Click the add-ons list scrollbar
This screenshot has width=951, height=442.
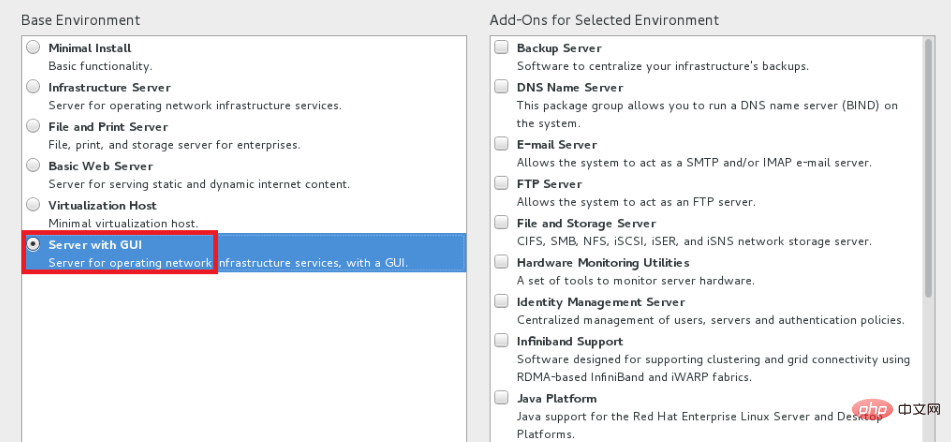coord(930,169)
